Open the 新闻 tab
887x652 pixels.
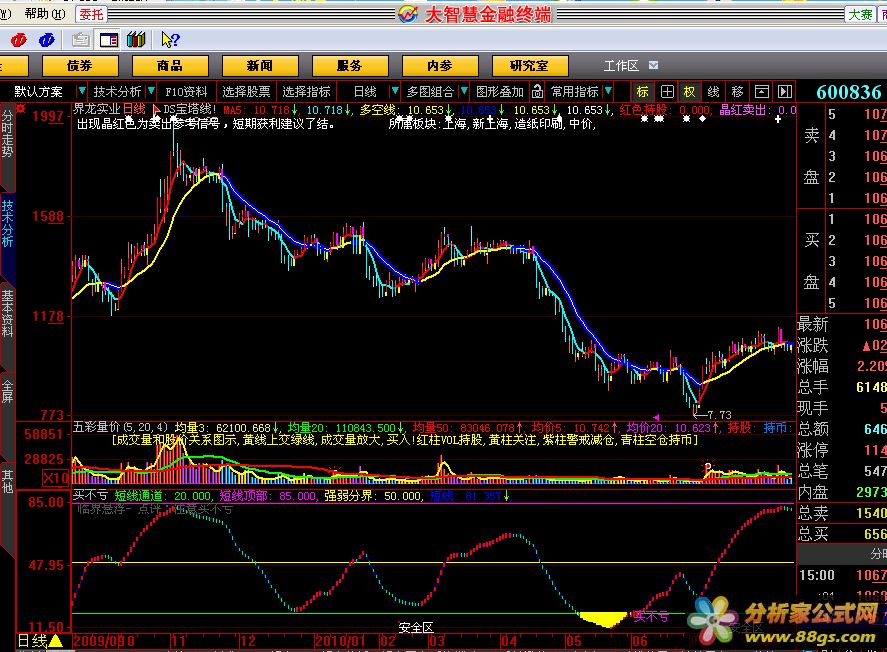point(260,66)
